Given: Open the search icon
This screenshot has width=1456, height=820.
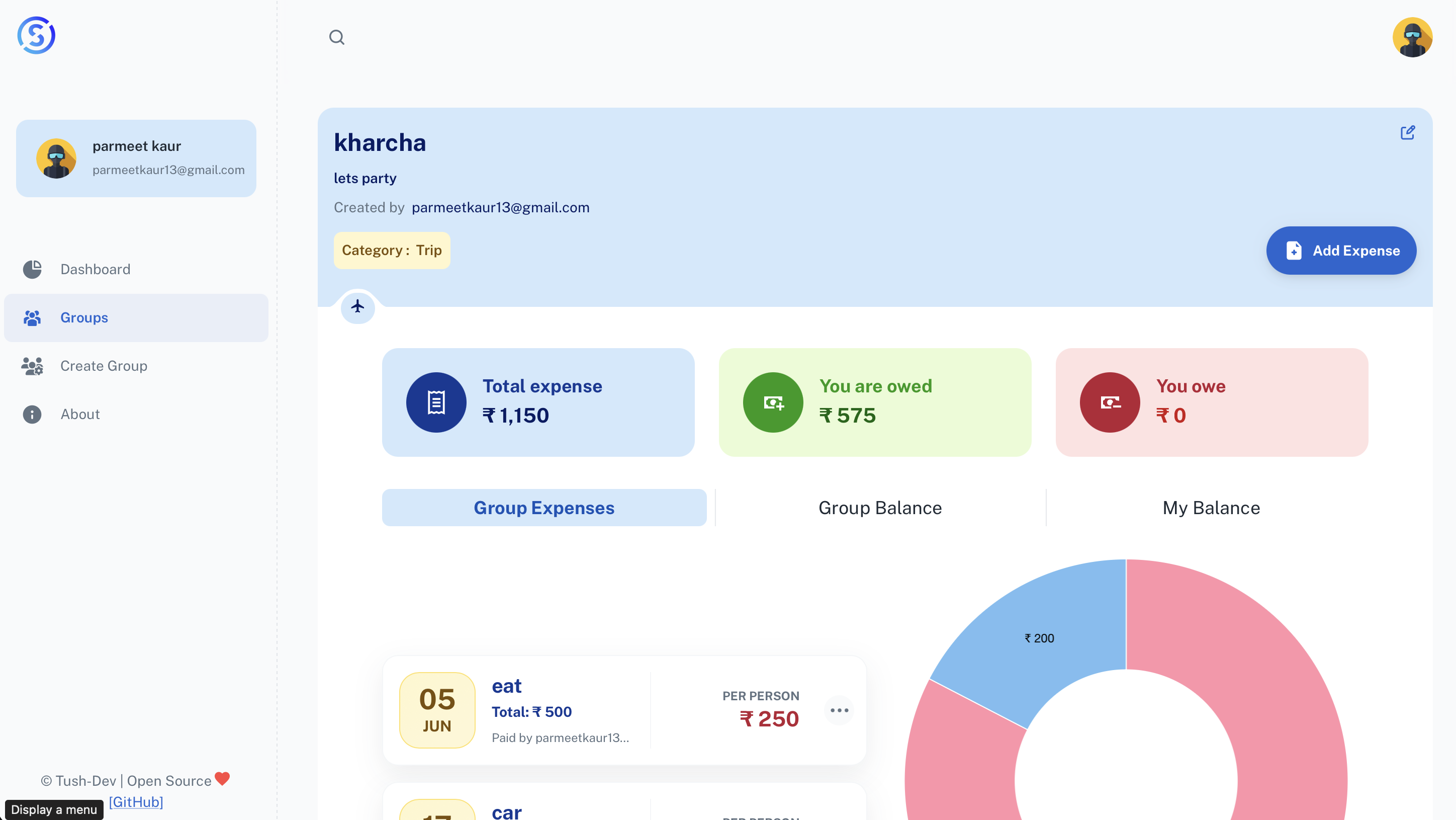Looking at the screenshot, I should 337,37.
